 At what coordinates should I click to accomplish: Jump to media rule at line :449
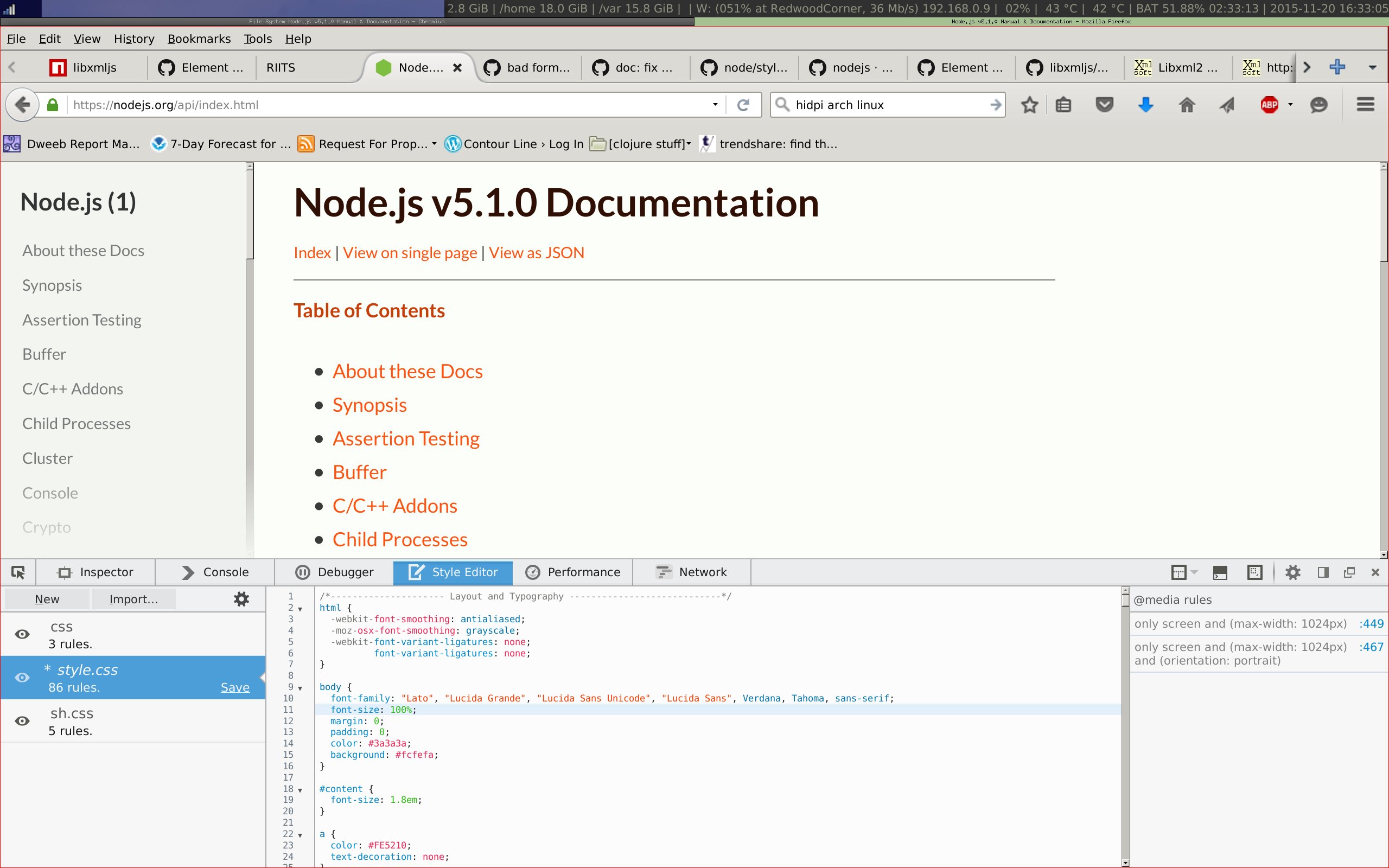pyautogui.click(x=1371, y=623)
